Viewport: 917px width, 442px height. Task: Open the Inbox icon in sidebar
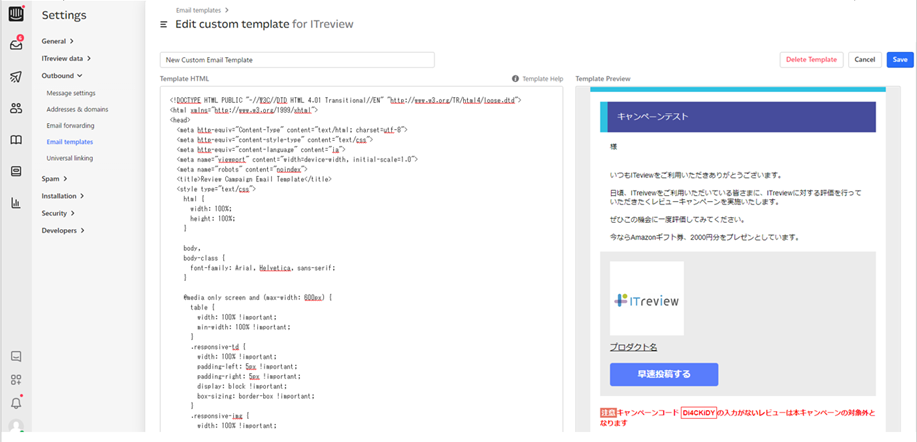(15, 44)
